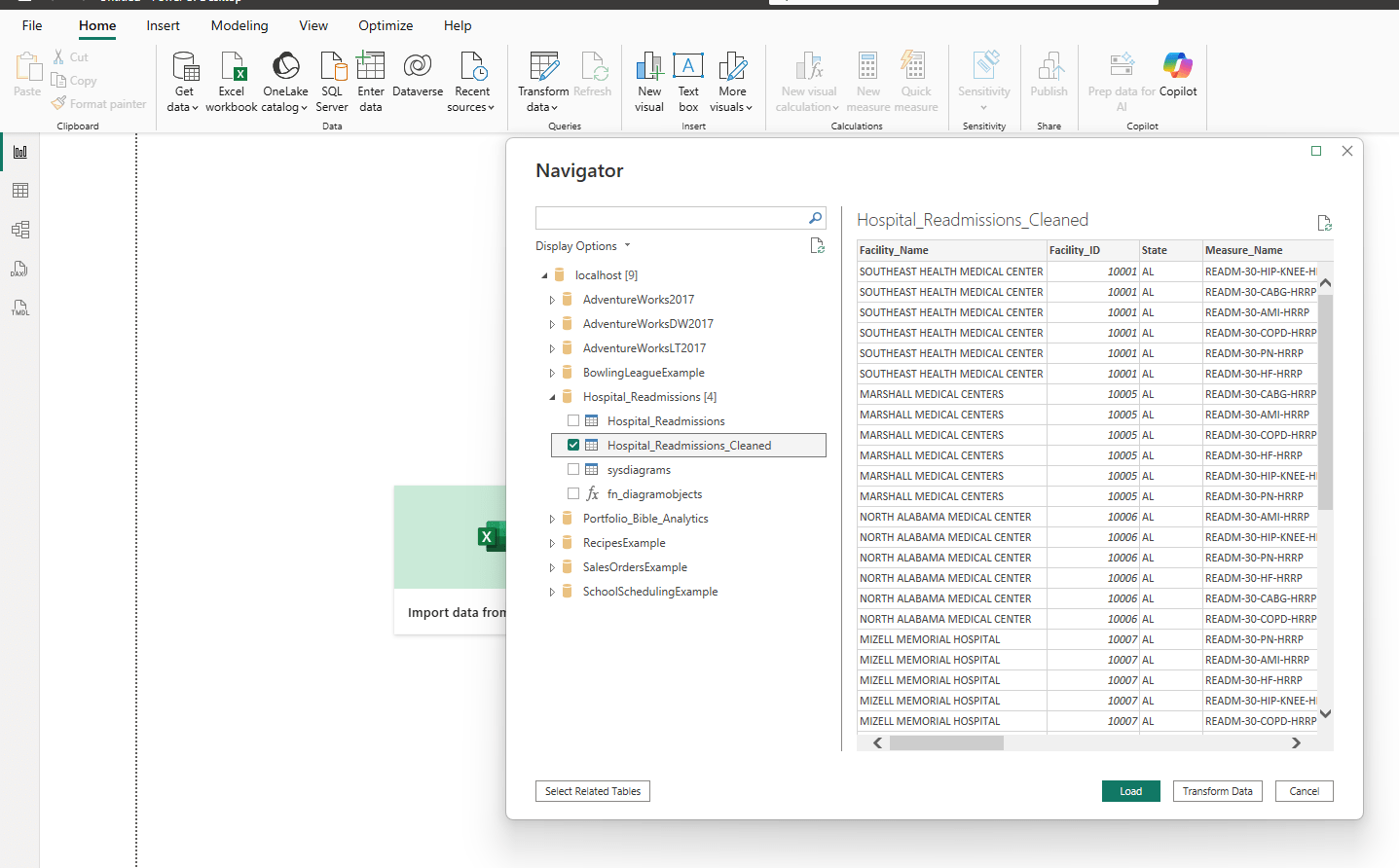Open Dataverse connector
1399x868 pixels.
[418, 76]
